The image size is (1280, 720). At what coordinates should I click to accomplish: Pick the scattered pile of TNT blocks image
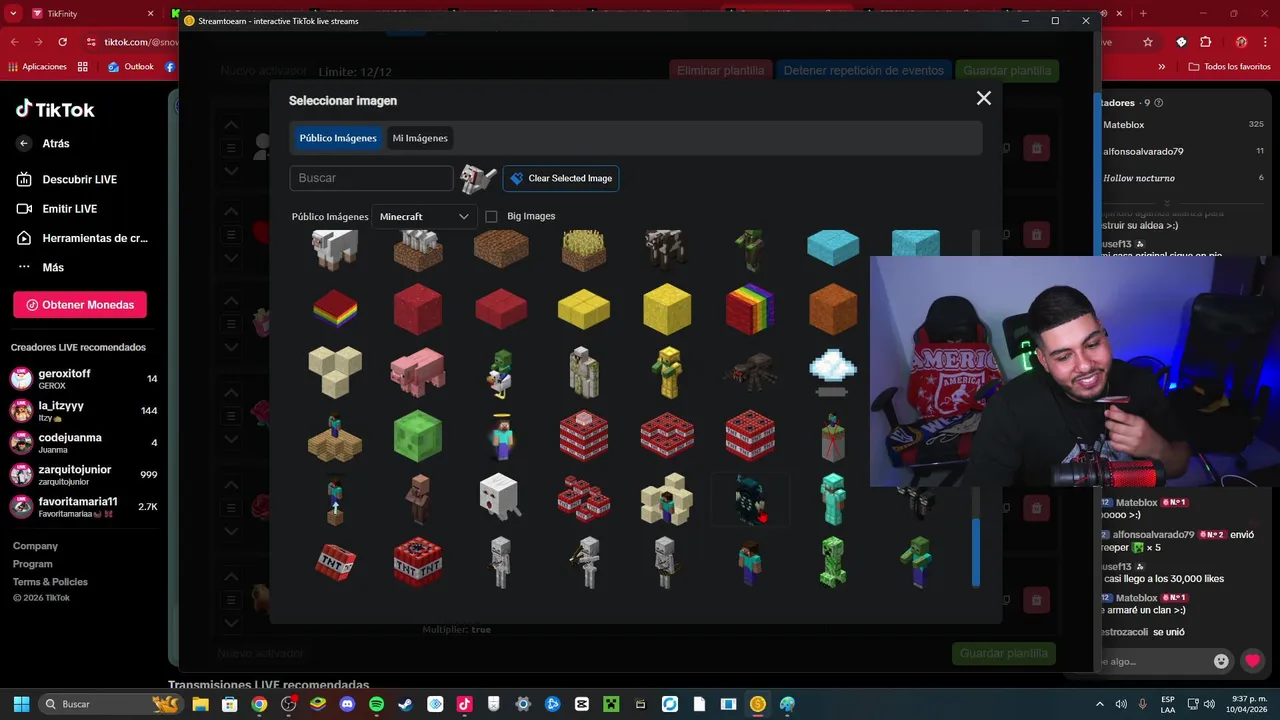[x=584, y=499]
